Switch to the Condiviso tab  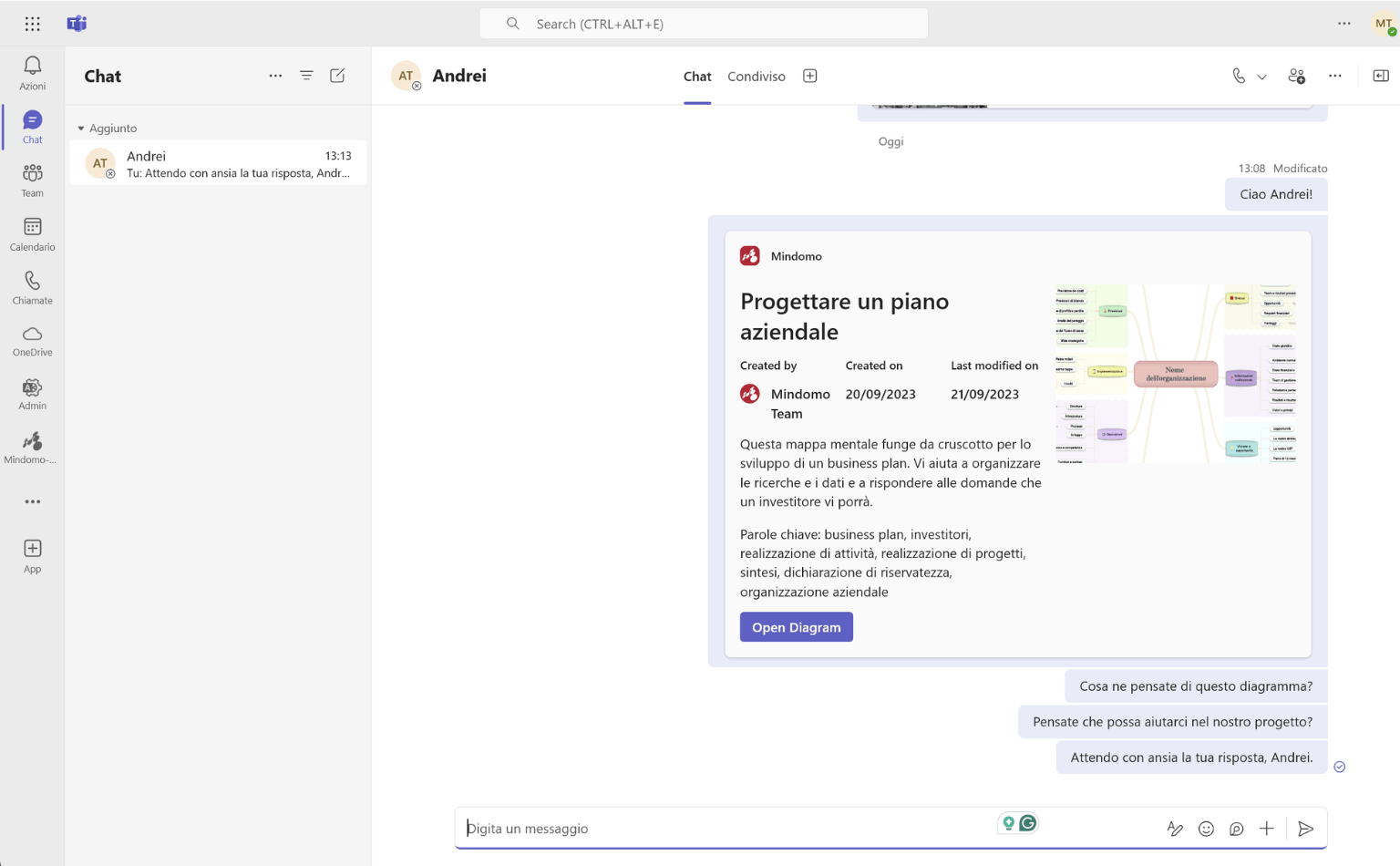click(757, 77)
